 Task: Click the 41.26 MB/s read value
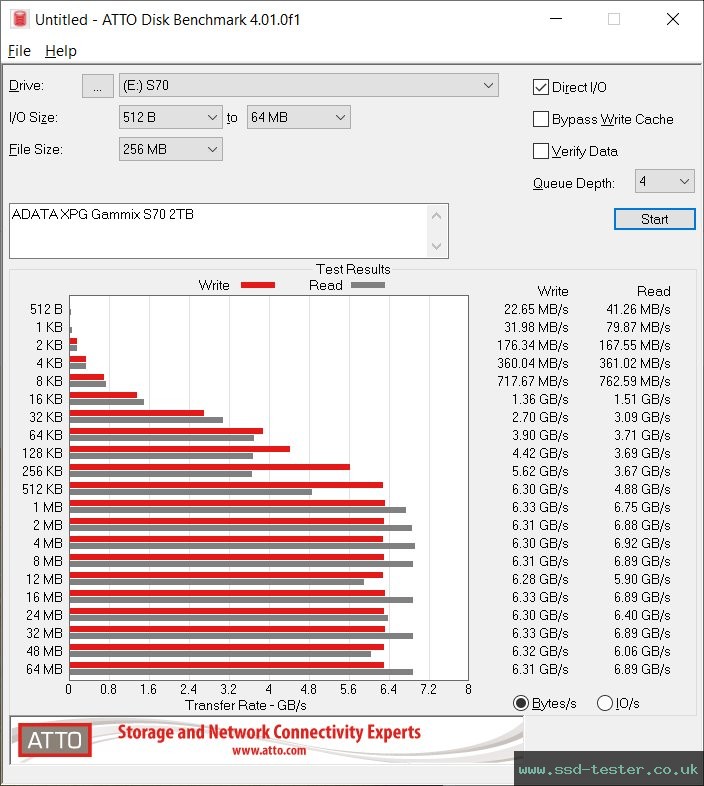pyautogui.click(x=638, y=309)
